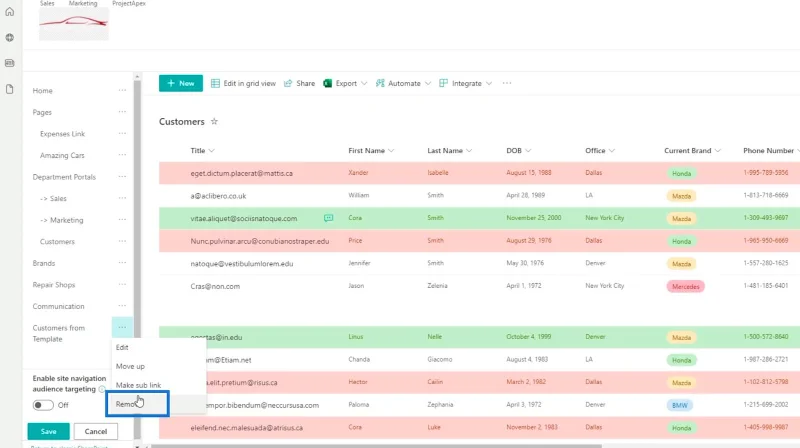Click the navigation pane vertical scrollbar

point(137,260)
